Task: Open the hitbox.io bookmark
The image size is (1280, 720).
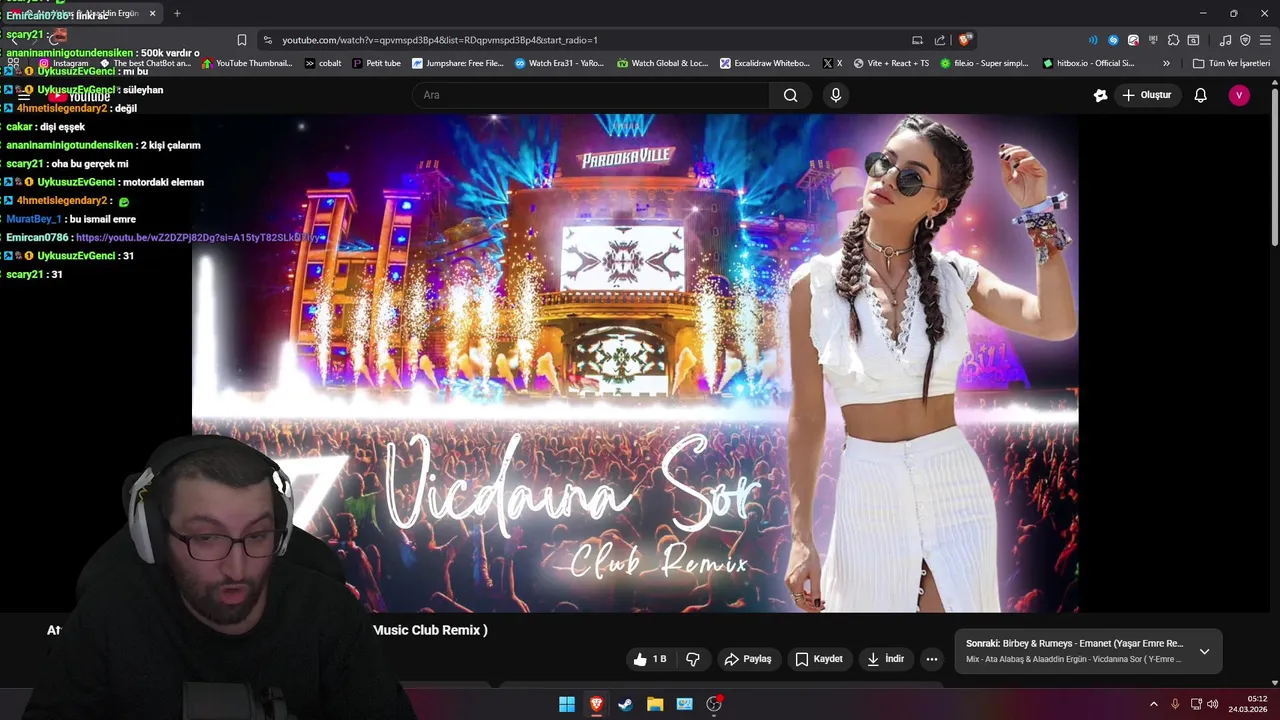Action: click(1088, 63)
